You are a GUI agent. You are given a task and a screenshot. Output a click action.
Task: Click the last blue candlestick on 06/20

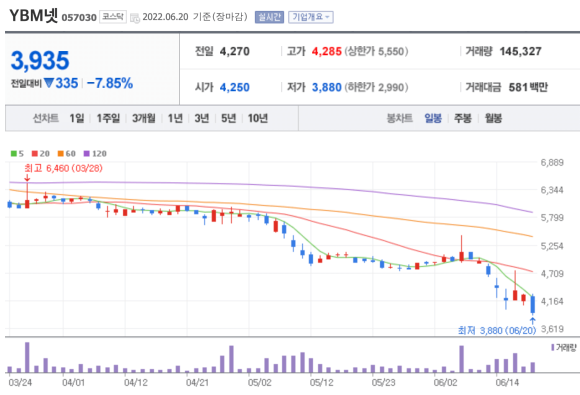(x=533, y=305)
